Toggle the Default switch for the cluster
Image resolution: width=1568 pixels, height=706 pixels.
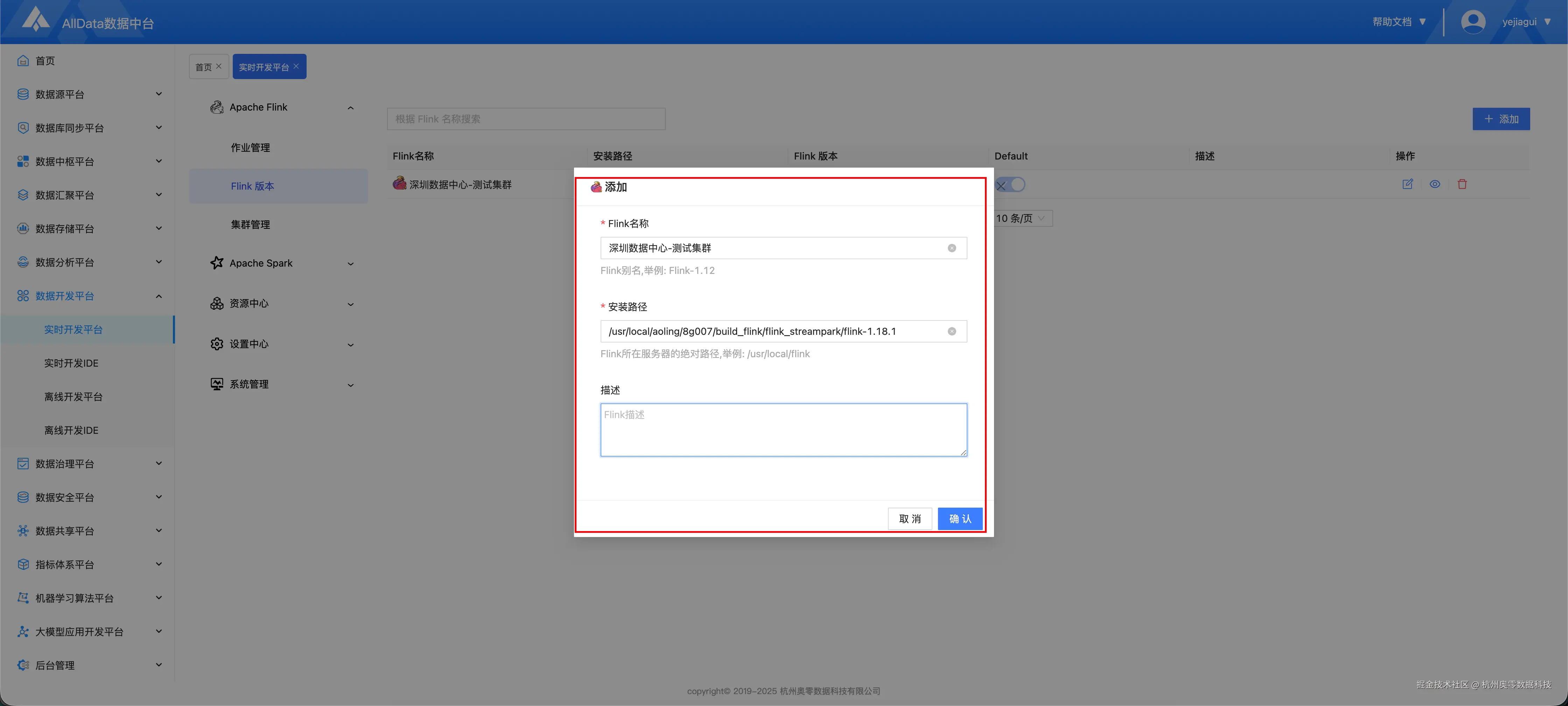pyautogui.click(x=1010, y=184)
